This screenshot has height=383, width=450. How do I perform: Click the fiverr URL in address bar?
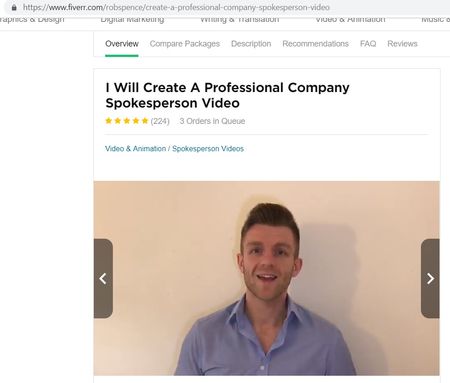click(x=176, y=7)
